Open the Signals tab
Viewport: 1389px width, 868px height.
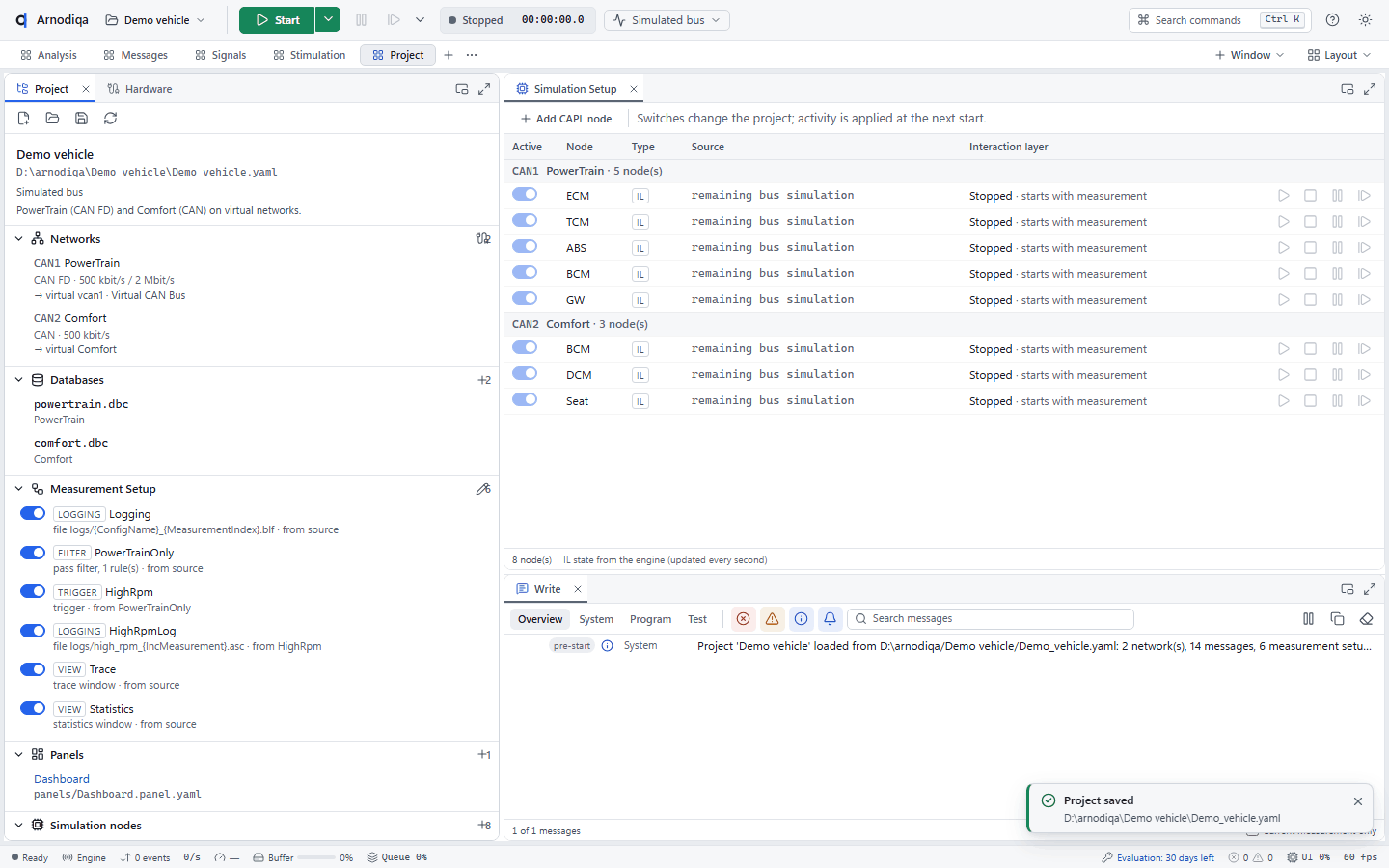pos(220,55)
